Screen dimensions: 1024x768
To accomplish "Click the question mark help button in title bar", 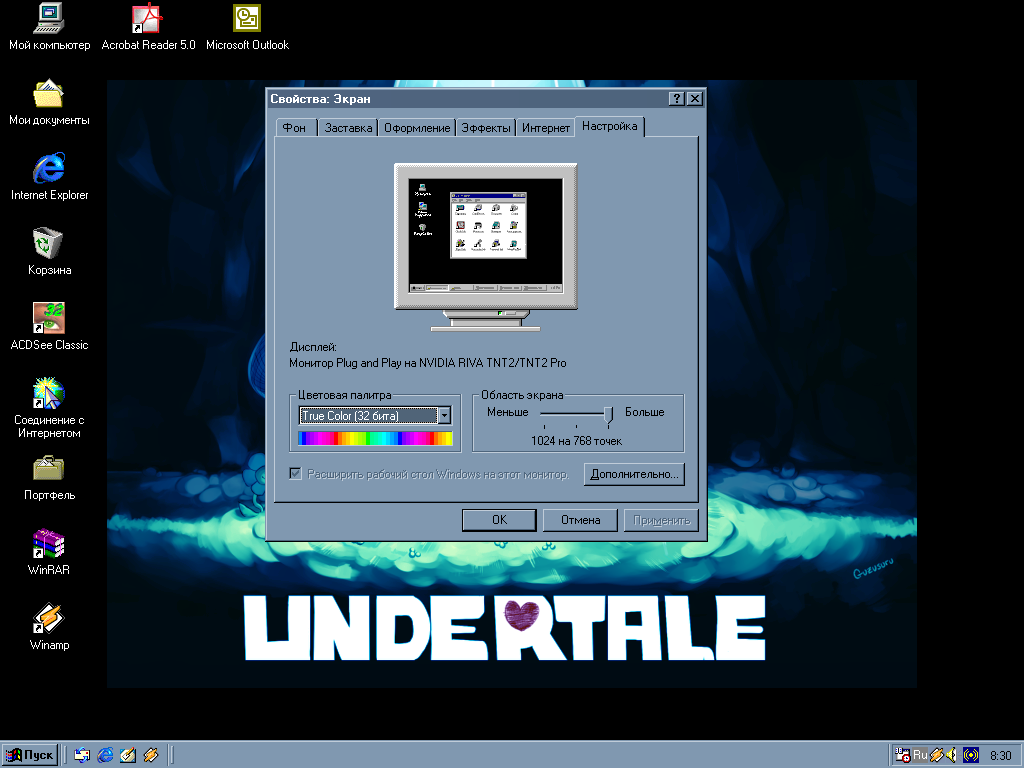I will coord(677,99).
